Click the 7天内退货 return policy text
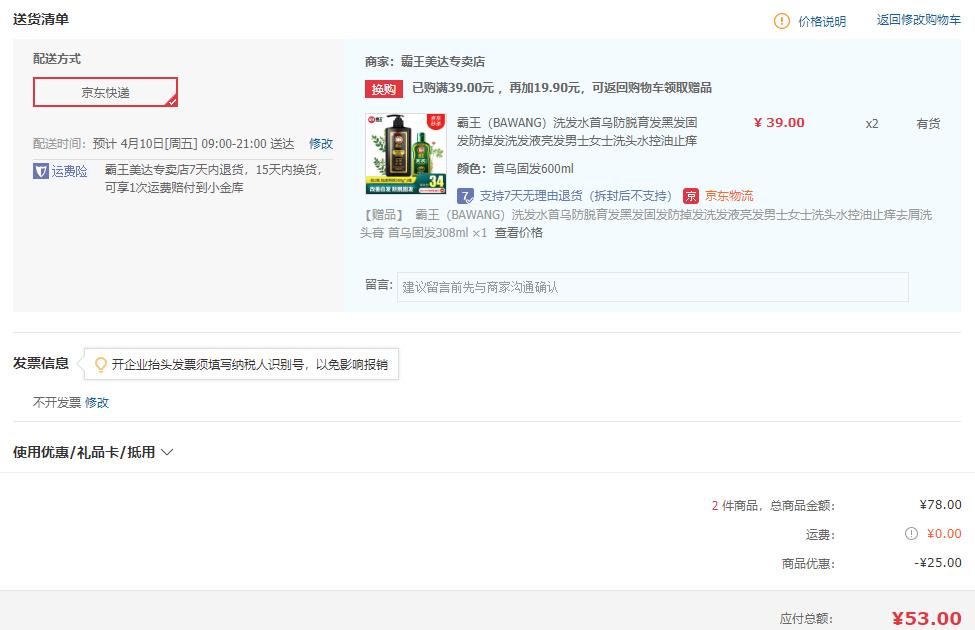 [213, 178]
